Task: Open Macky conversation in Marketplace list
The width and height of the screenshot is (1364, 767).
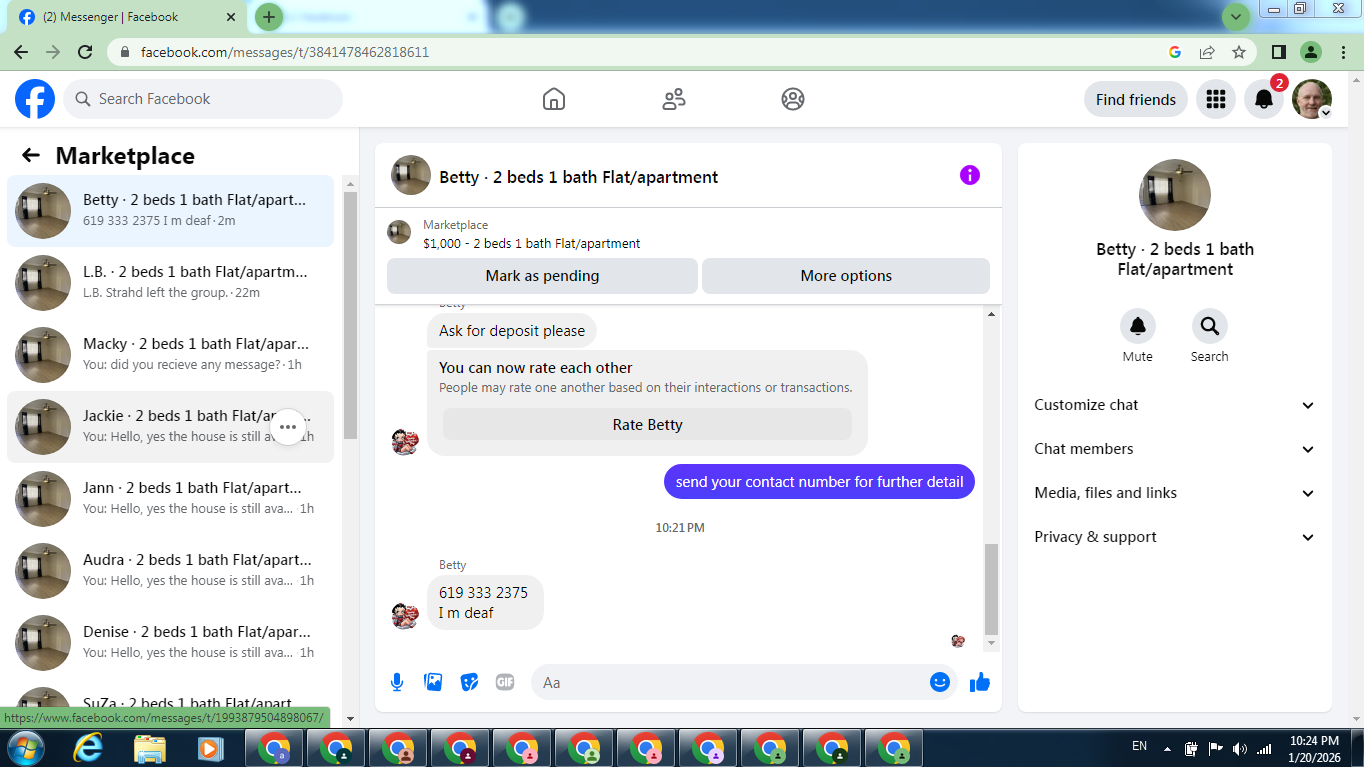Action: tap(171, 354)
